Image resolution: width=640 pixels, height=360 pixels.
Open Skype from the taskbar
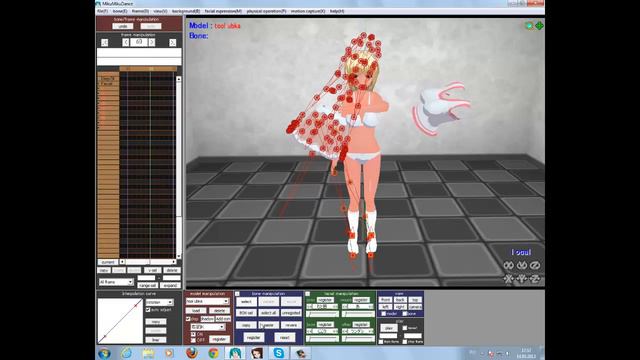point(279,353)
